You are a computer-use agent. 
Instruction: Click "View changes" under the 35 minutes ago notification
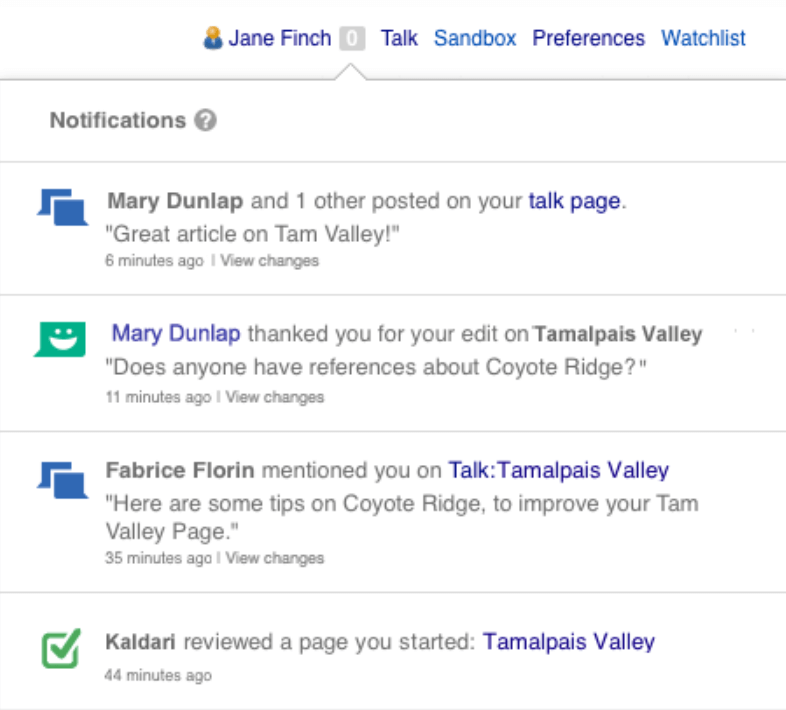tap(275, 558)
